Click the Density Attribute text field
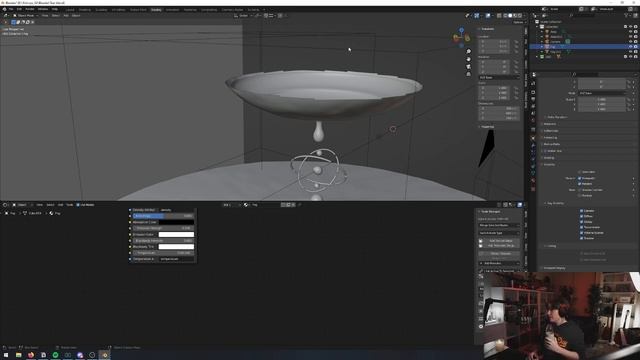The width and height of the screenshot is (640, 360). click(x=176, y=210)
